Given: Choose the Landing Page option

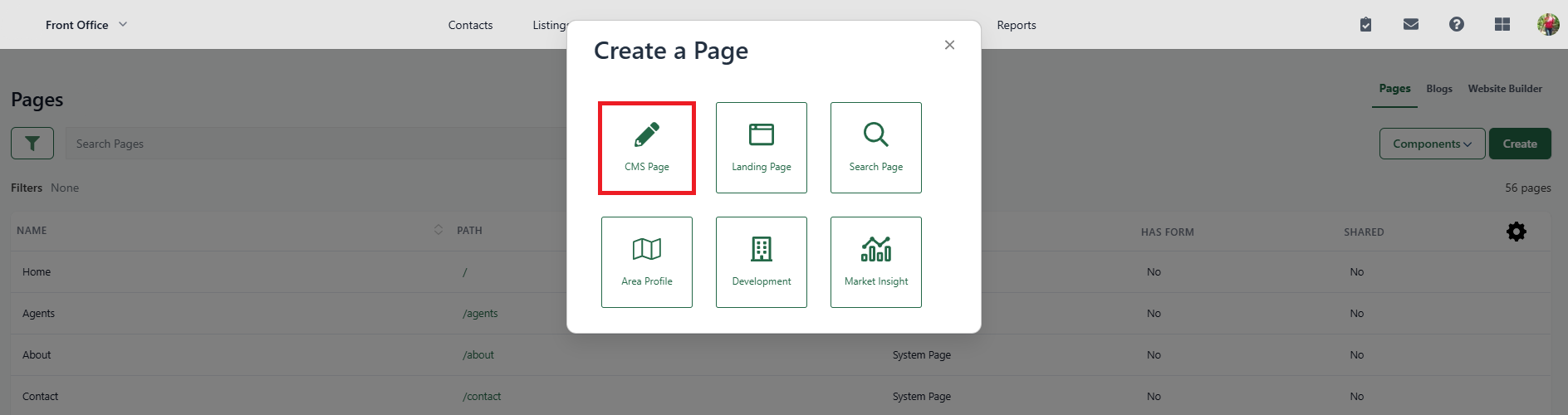Looking at the screenshot, I should click(762, 148).
